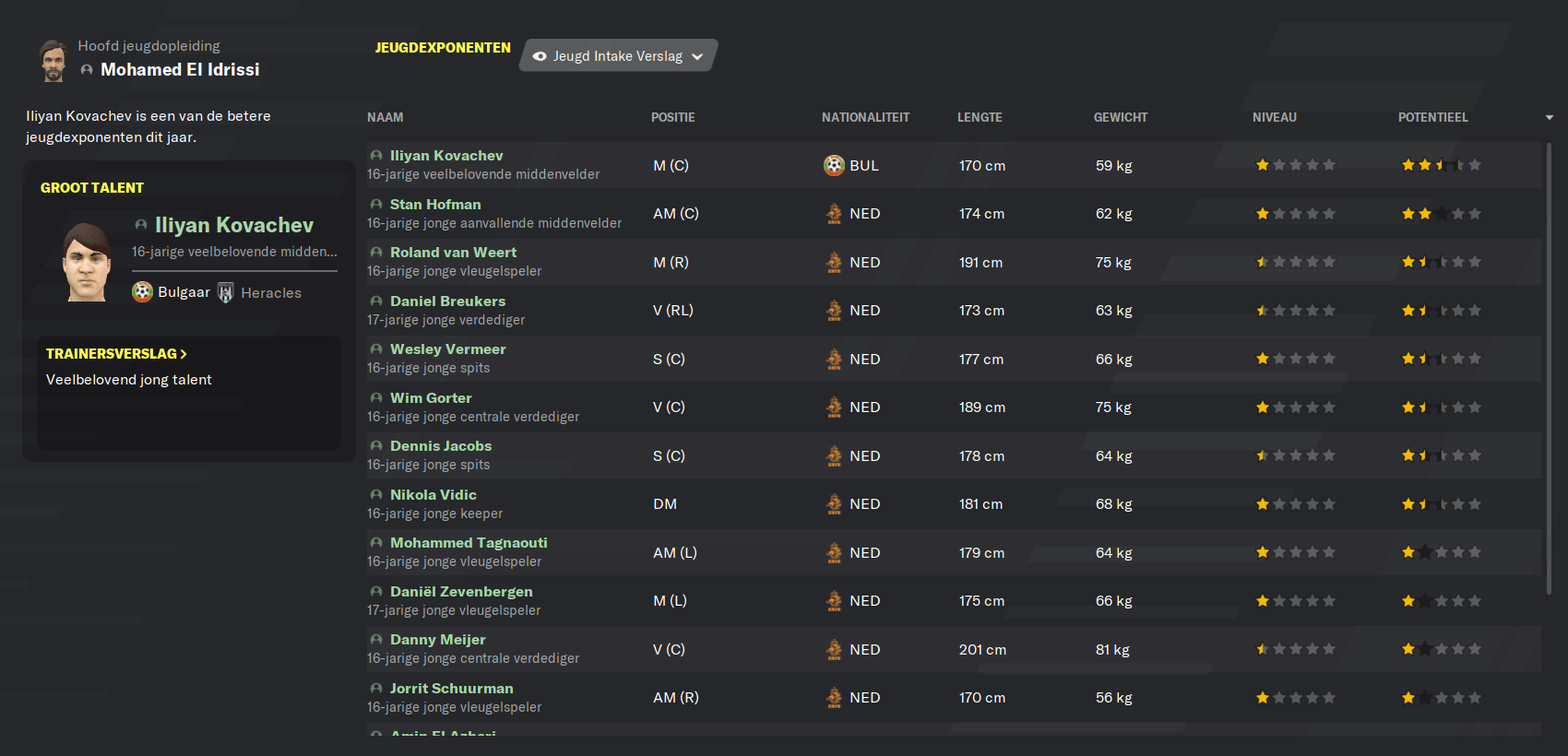Click the person icon next to Mohammed Tagnaouti

coord(376,543)
